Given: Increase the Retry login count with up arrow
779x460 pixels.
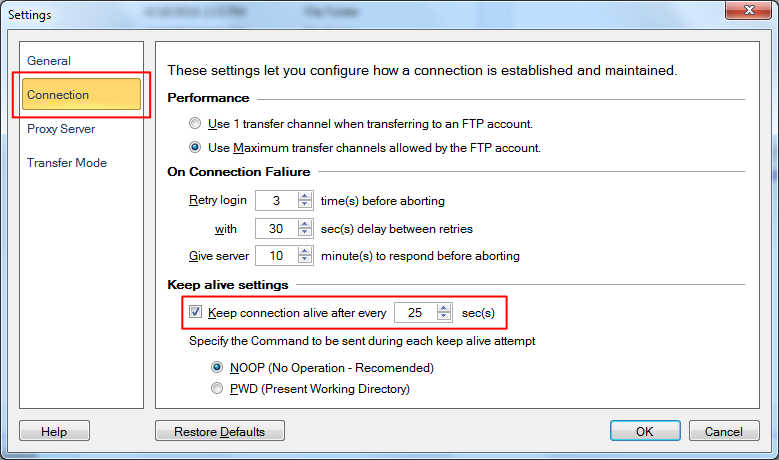Looking at the screenshot, I should pos(305,196).
